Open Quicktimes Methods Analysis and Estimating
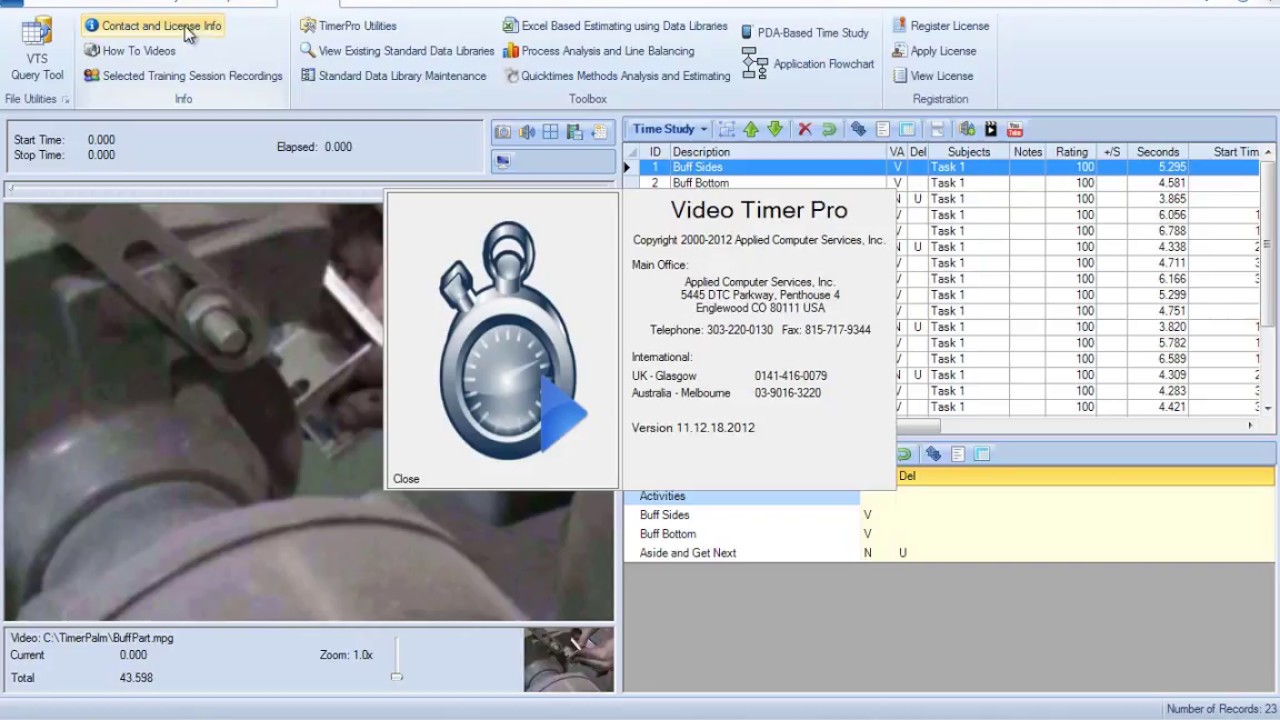Image resolution: width=1280 pixels, height=720 pixels. click(617, 76)
